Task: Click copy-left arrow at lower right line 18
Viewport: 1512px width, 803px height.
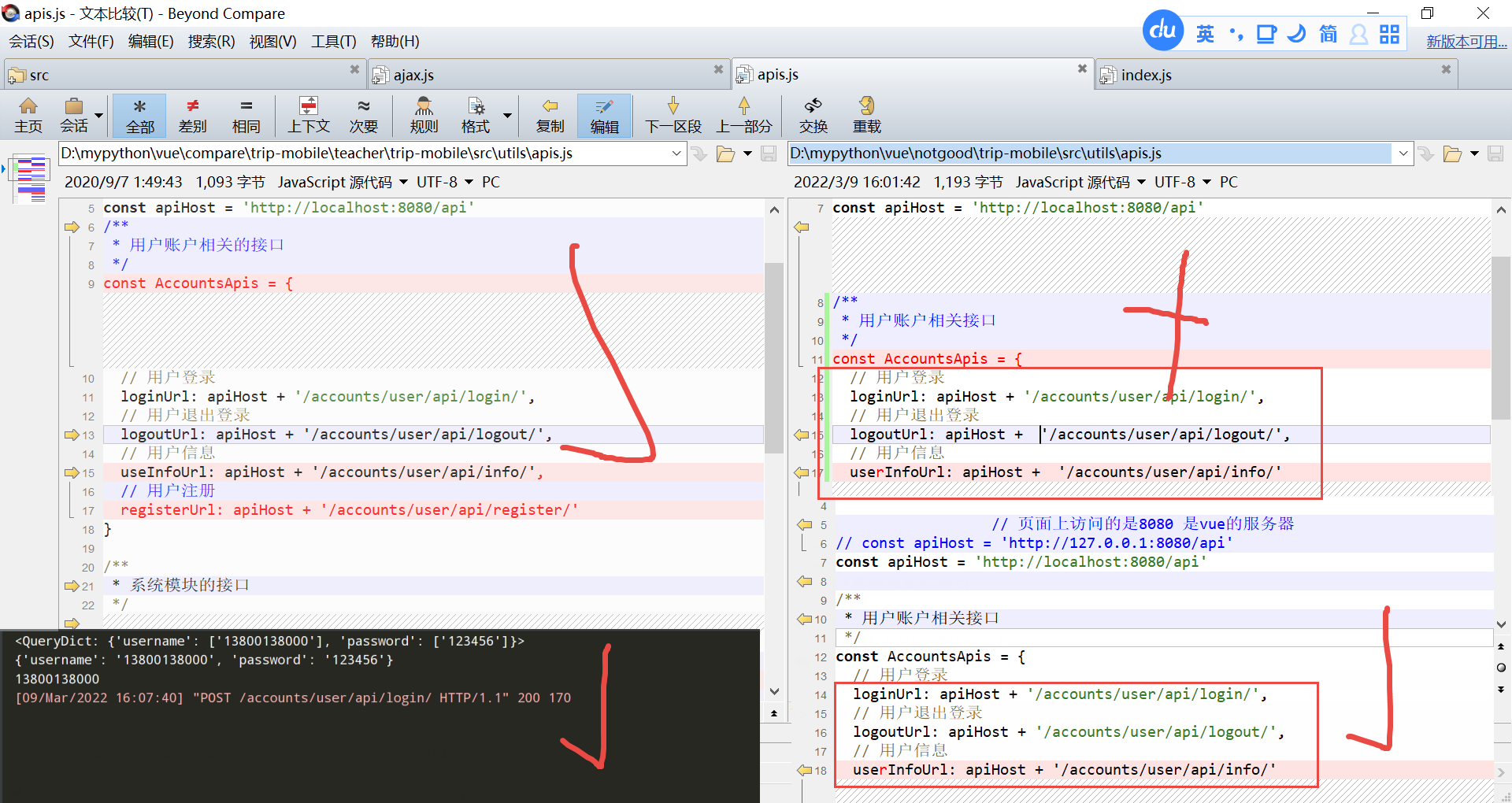Action: 804,770
